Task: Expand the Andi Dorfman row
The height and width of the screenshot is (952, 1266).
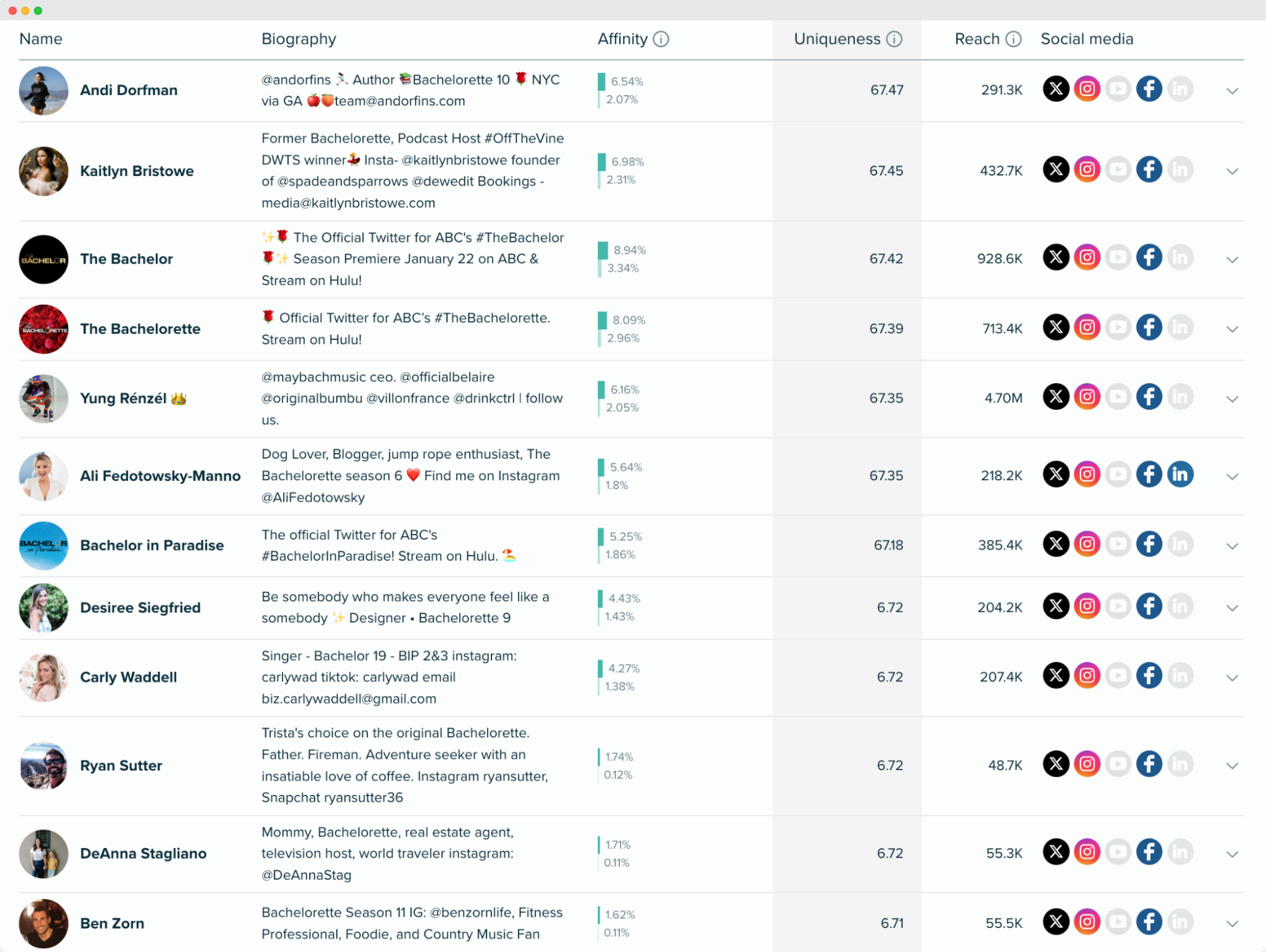Action: pos(1231,91)
